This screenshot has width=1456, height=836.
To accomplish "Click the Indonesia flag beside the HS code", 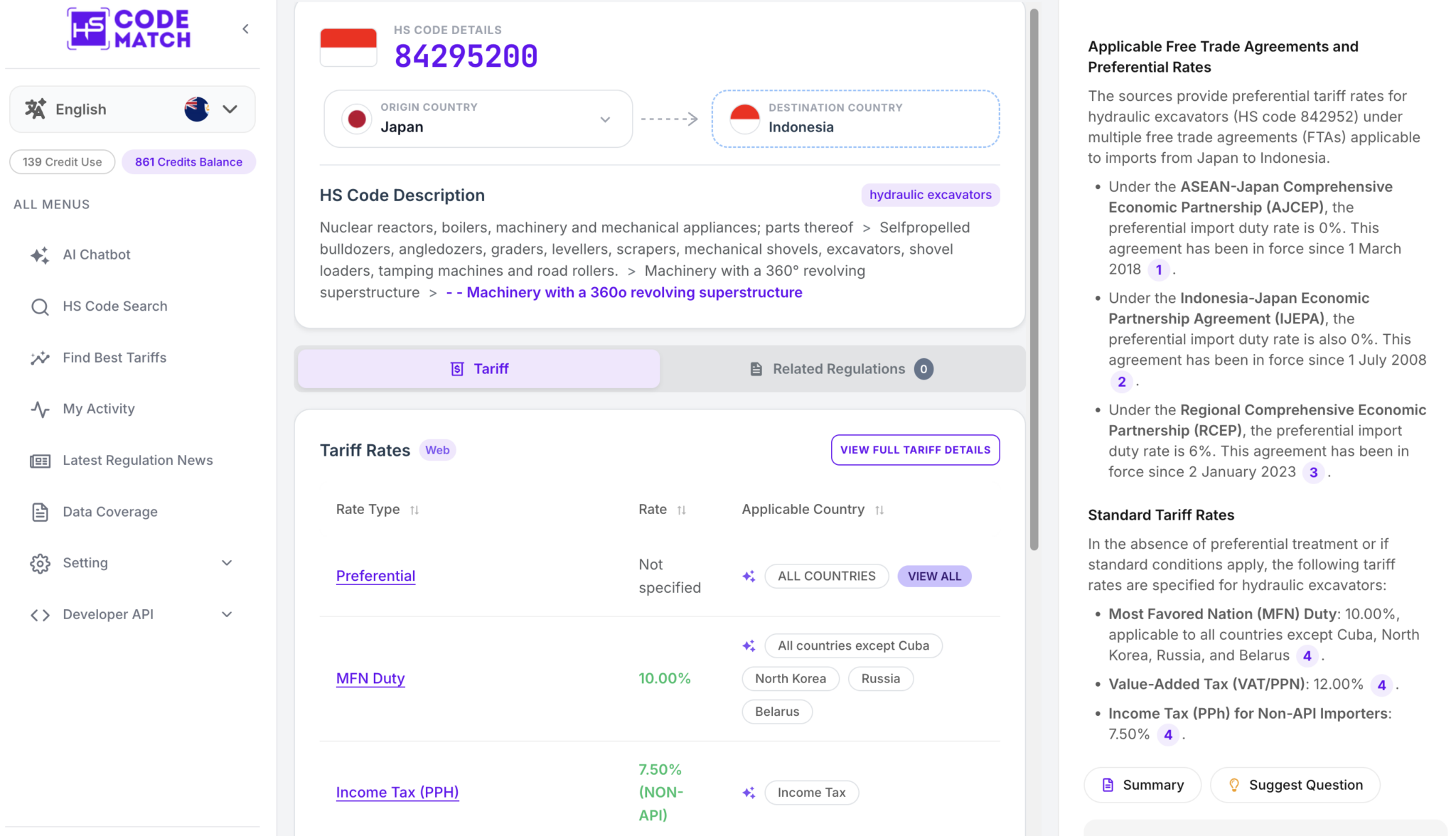I will 348,48.
